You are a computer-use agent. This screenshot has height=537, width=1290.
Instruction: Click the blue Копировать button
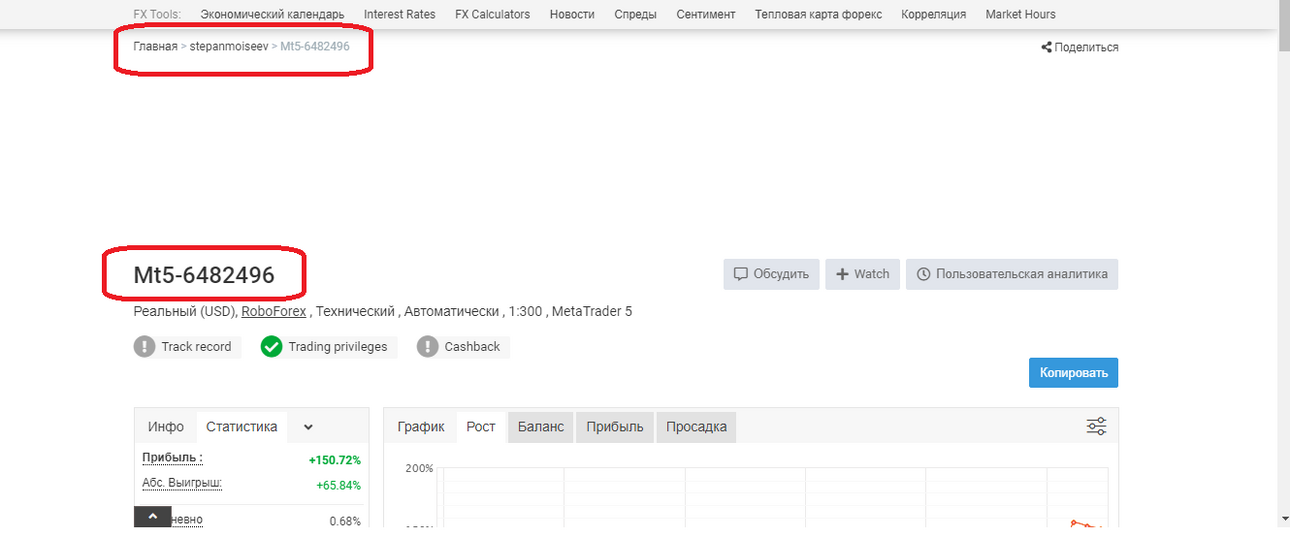tap(1074, 373)
